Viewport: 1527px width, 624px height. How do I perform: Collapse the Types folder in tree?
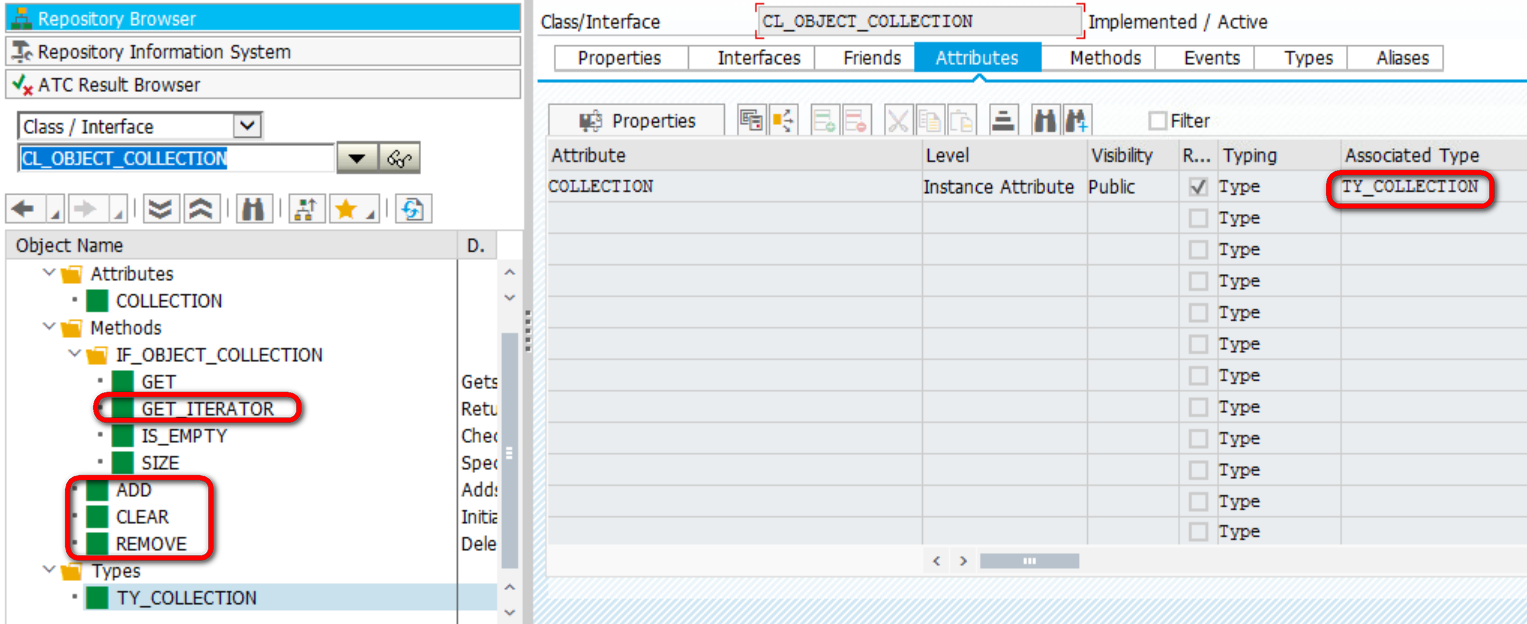(x=50, y=571)
